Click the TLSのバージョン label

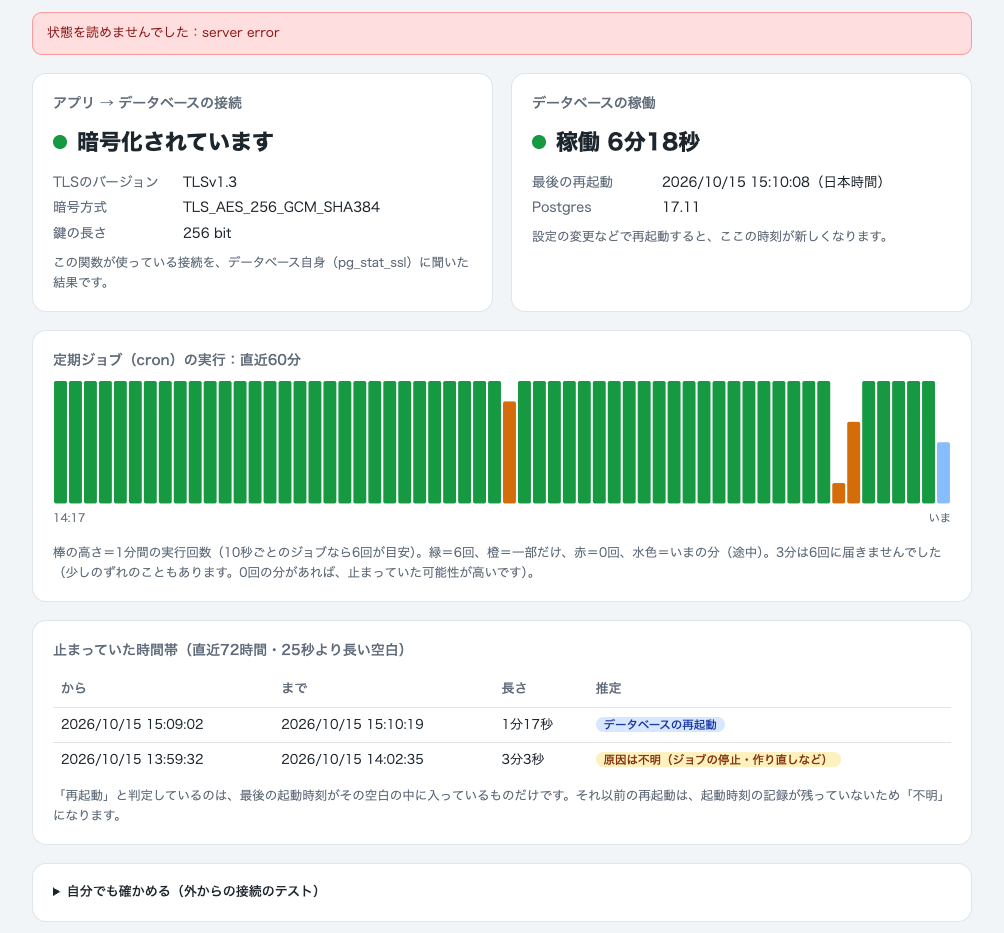click(106, 182)
